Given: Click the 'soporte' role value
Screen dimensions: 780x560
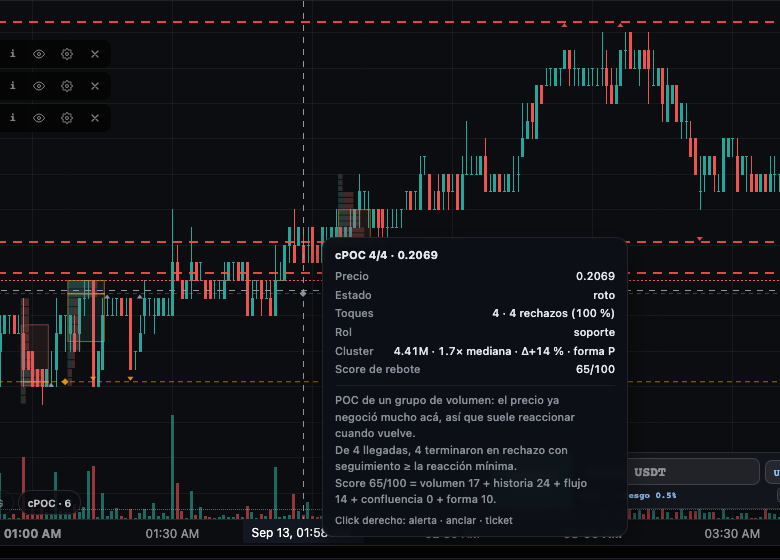Looking at the screenshot, I should 594,332.
